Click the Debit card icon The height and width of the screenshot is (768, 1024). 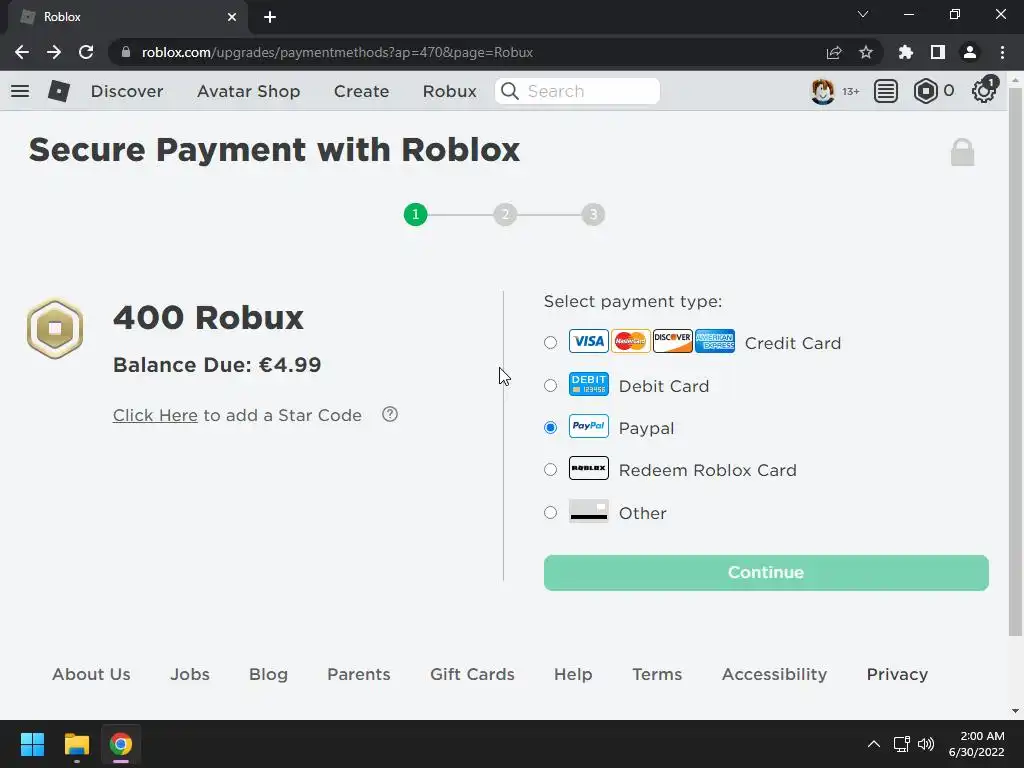(x=588, y=384)
